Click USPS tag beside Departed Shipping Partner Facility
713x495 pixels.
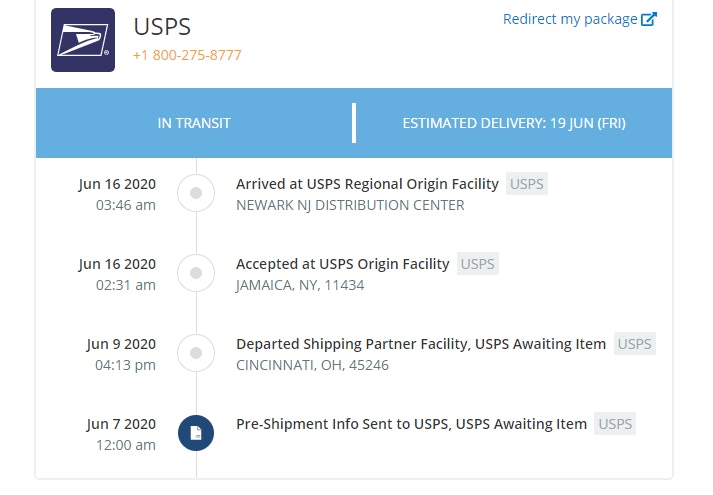pos(634,344)
